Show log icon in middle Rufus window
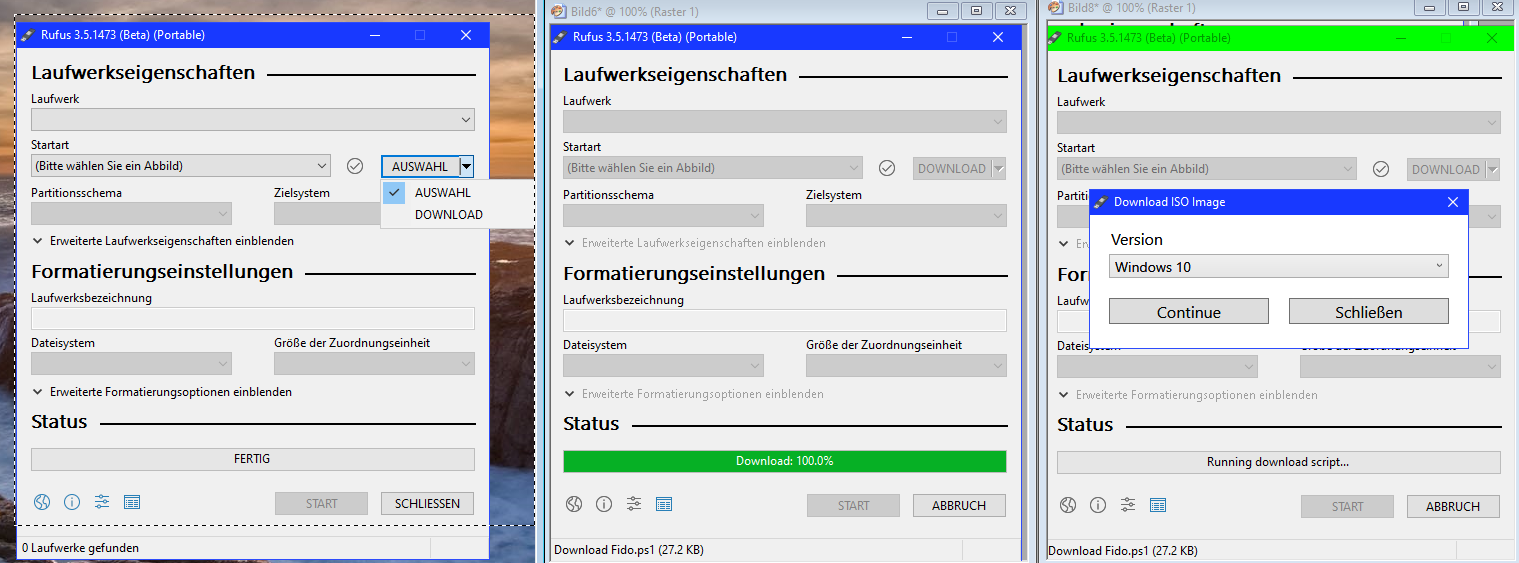 (664, 505)
